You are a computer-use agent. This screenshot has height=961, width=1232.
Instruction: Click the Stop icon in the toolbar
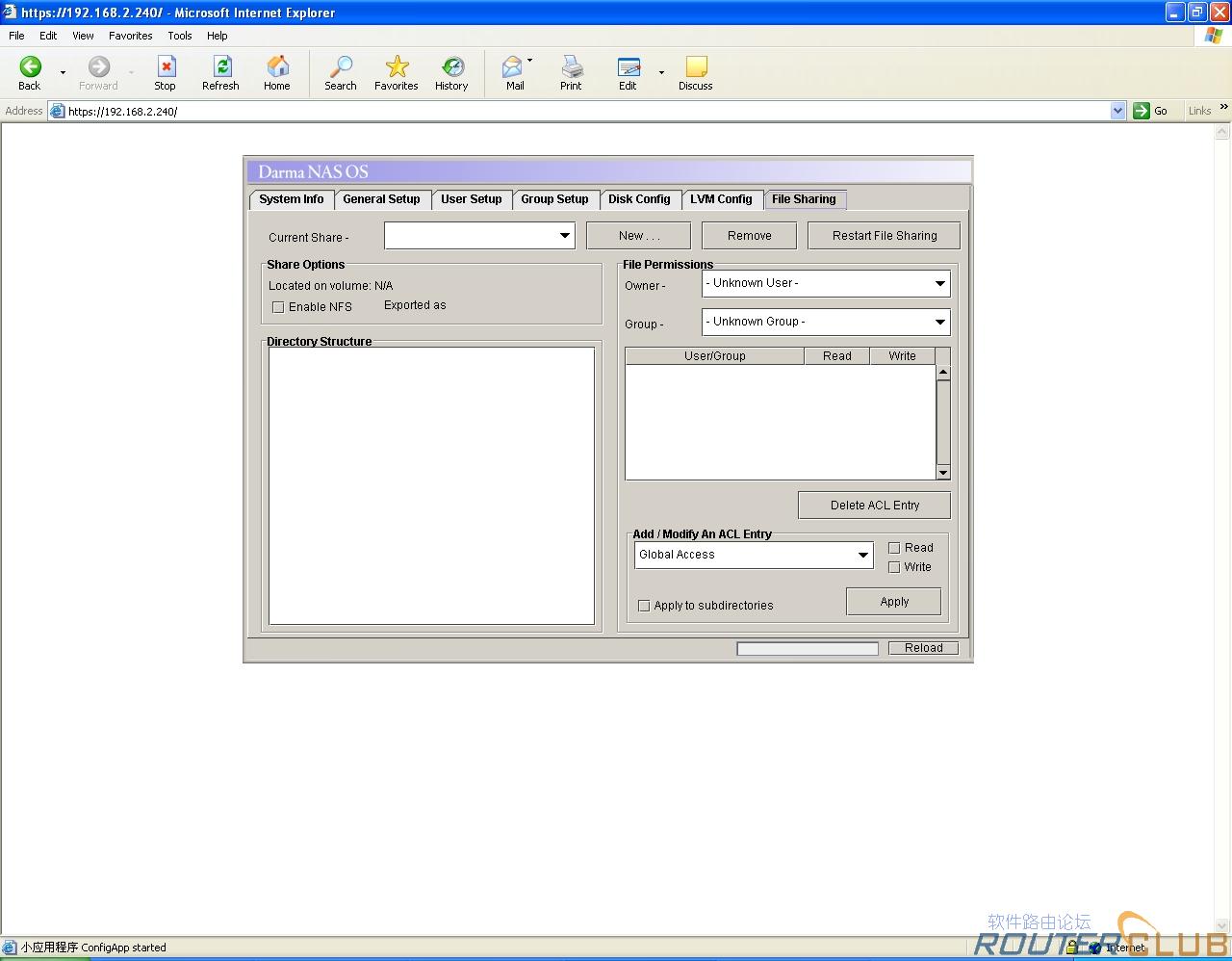(166, 66)
